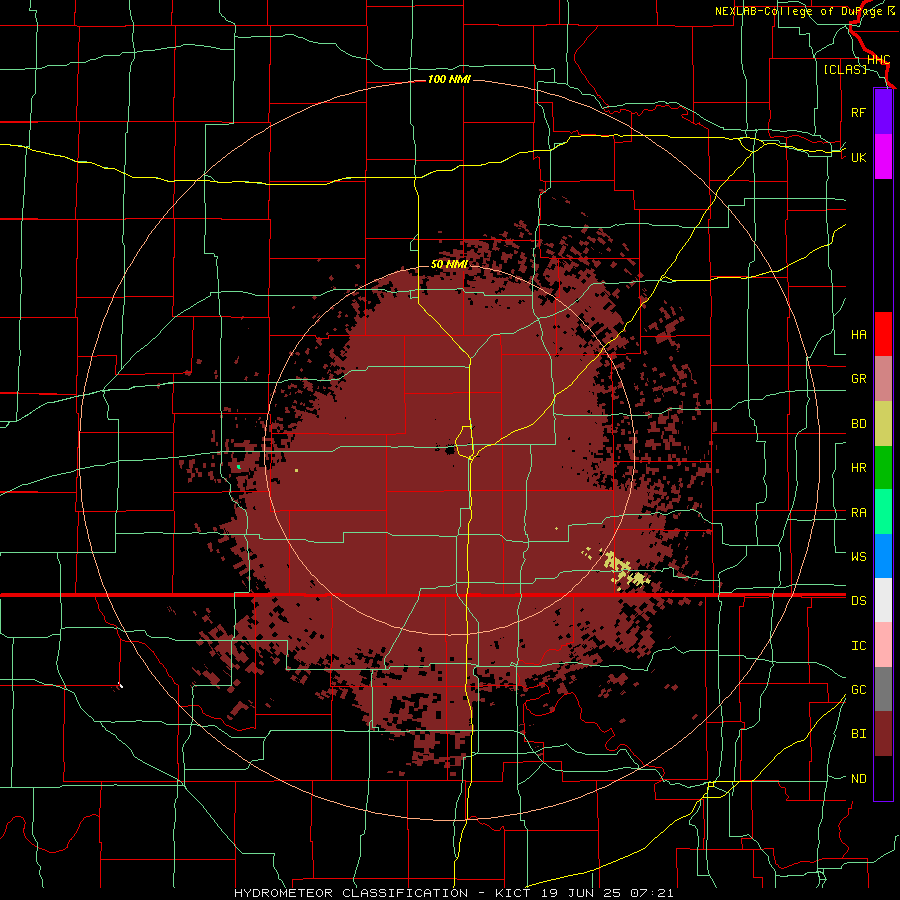Click the red HA legend color swatch
Image resolution: width=900 pixels, height=900 pixels.
tap(883, 334)
